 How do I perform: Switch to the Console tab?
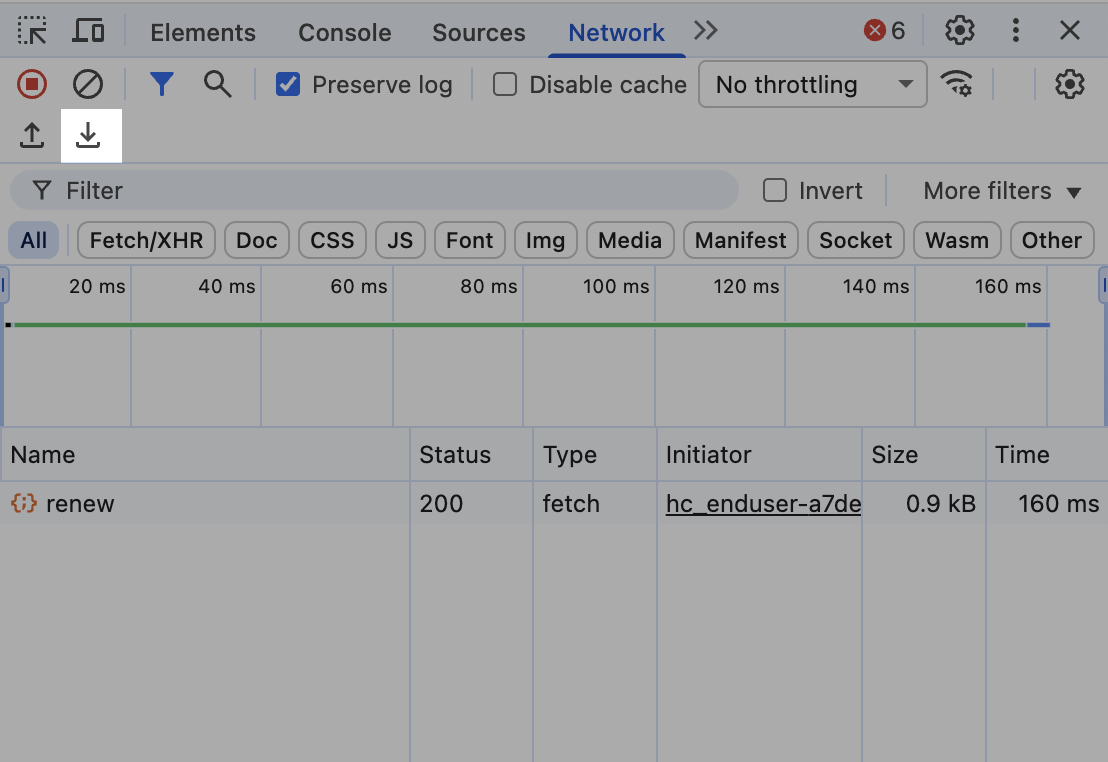pos(345,33)
